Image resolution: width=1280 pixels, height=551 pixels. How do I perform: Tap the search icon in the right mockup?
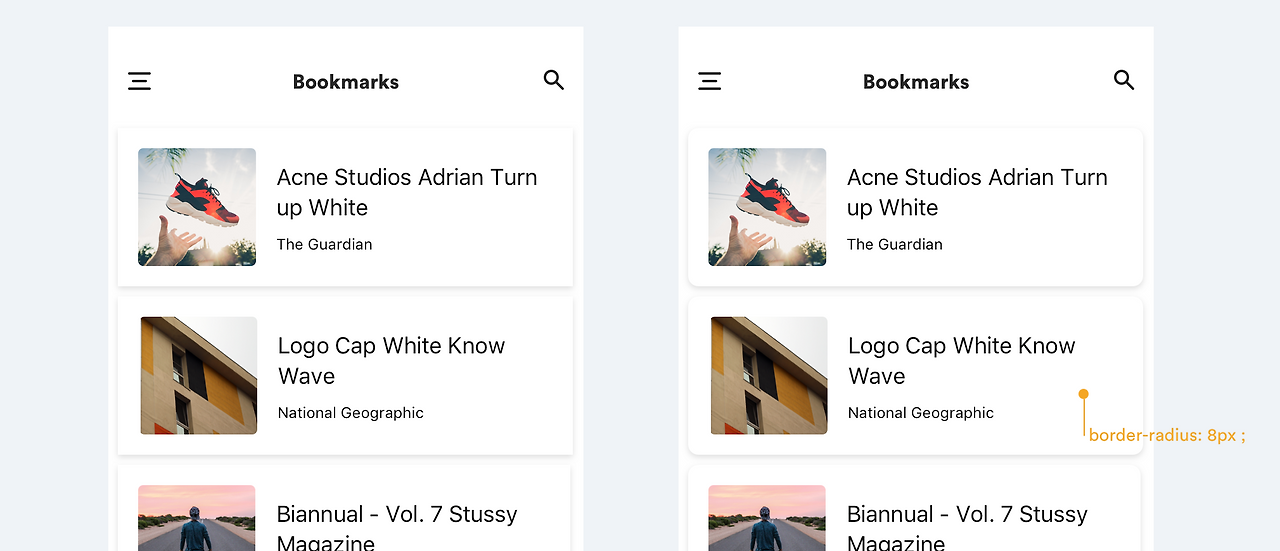pyautogui.click(x=1124, y=80)
